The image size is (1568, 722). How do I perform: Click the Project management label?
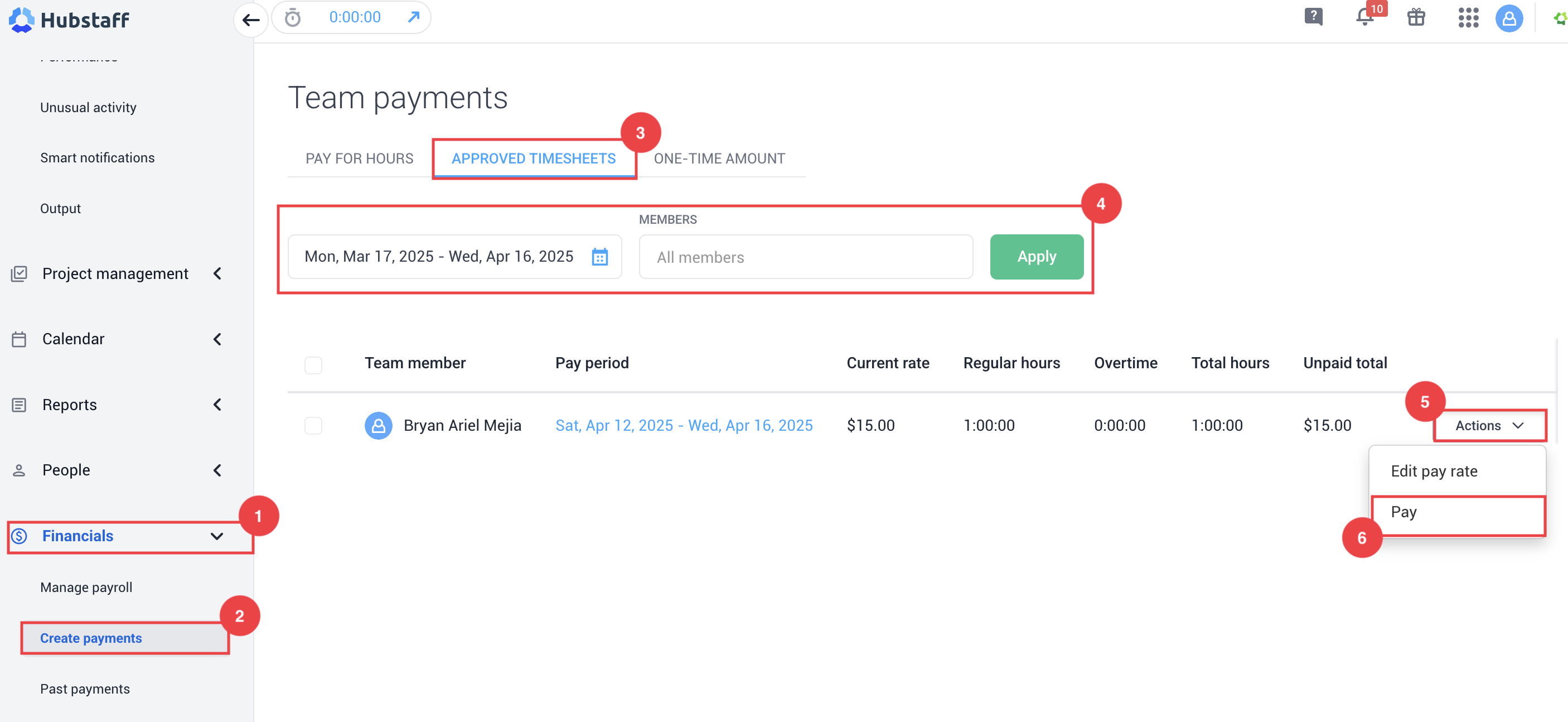pyautogui.click(x=115, y=273)
